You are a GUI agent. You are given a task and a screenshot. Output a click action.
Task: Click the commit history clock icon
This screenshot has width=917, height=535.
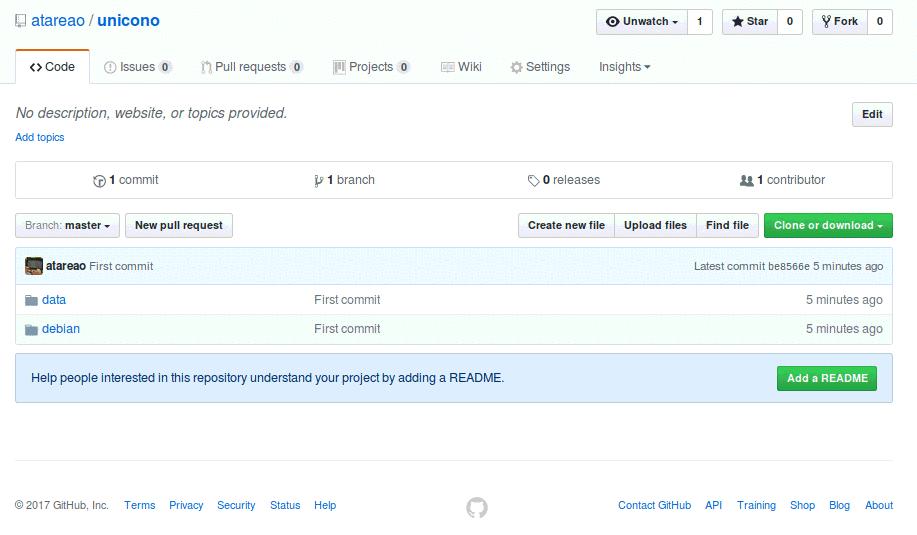pos(99,181)
